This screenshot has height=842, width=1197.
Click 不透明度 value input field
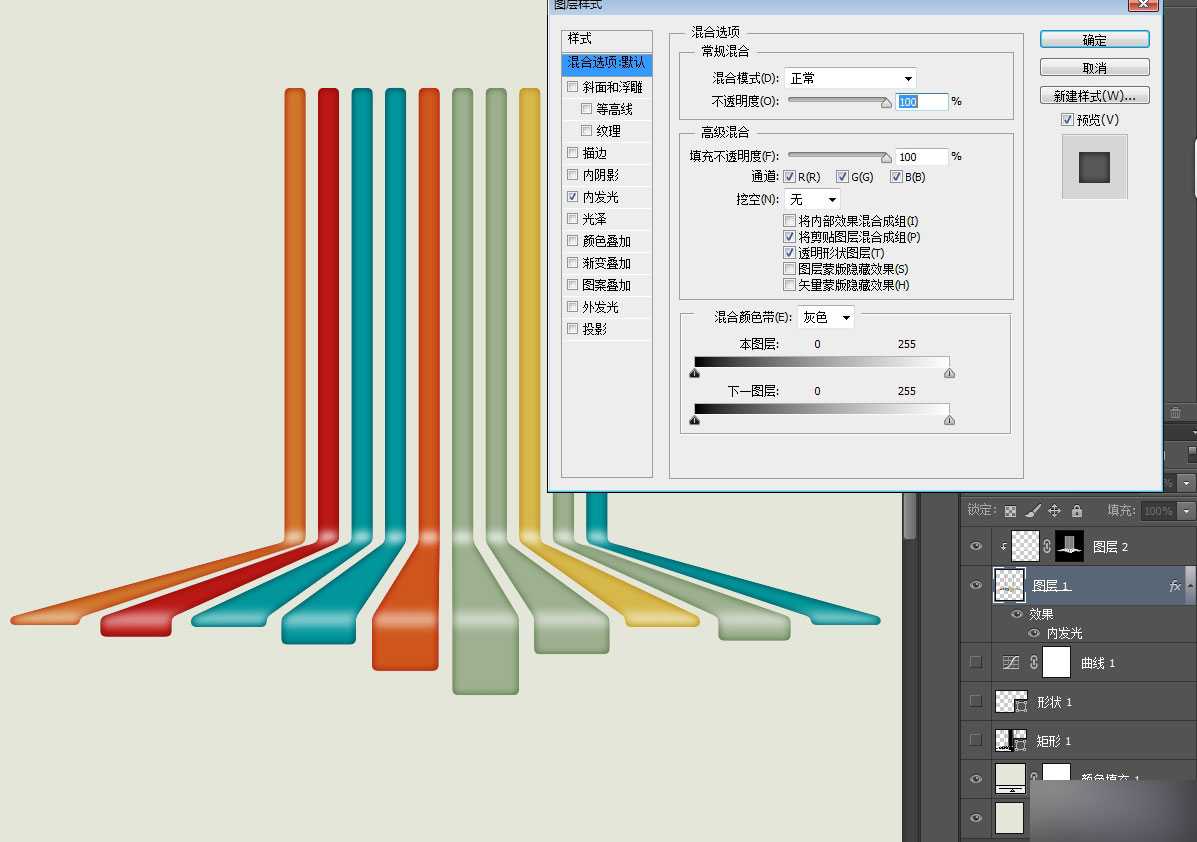click(x=921, y=102)
